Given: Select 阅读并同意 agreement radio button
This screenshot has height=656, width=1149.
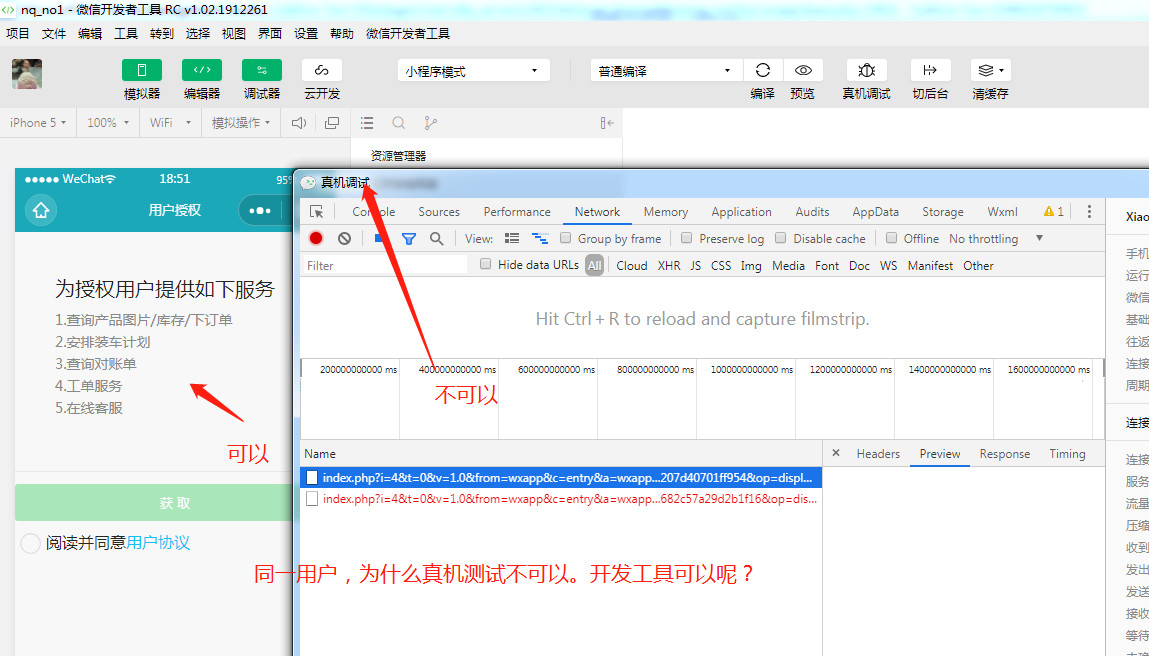Looking at the screenshot, I should pyautogui.click(x=30, y=544).
